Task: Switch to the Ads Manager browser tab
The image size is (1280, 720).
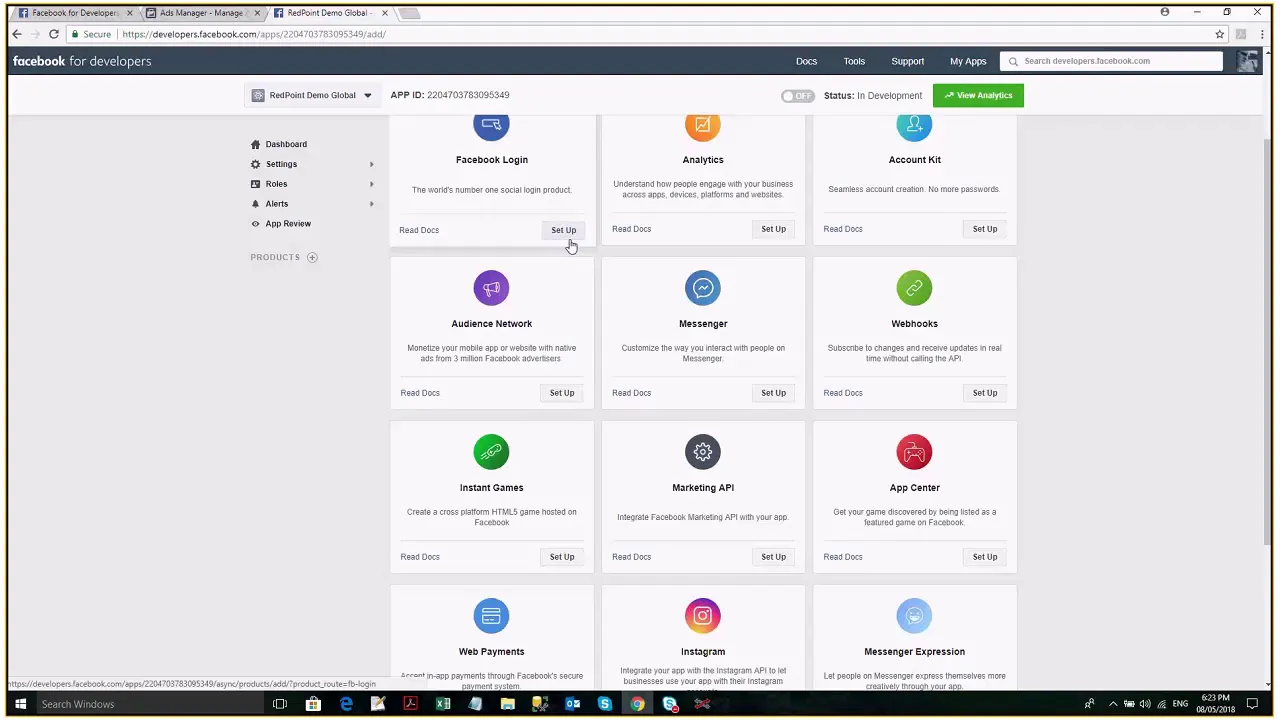Action: coord(201,13)
